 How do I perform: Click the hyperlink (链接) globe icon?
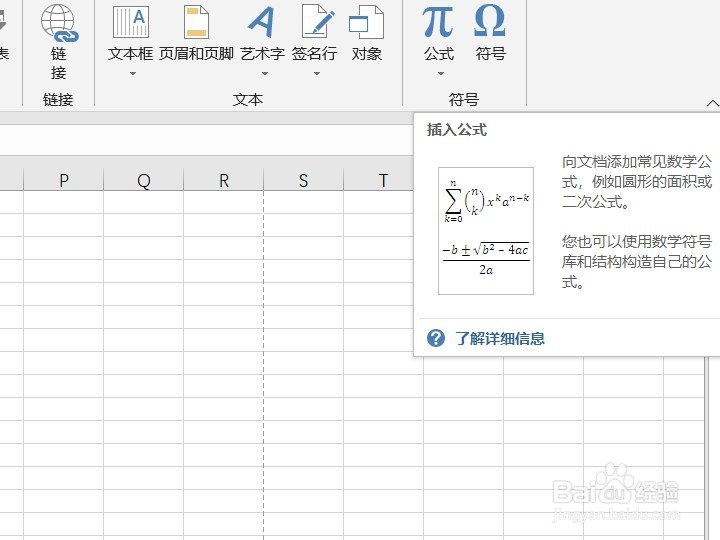[x=59, y=23]
